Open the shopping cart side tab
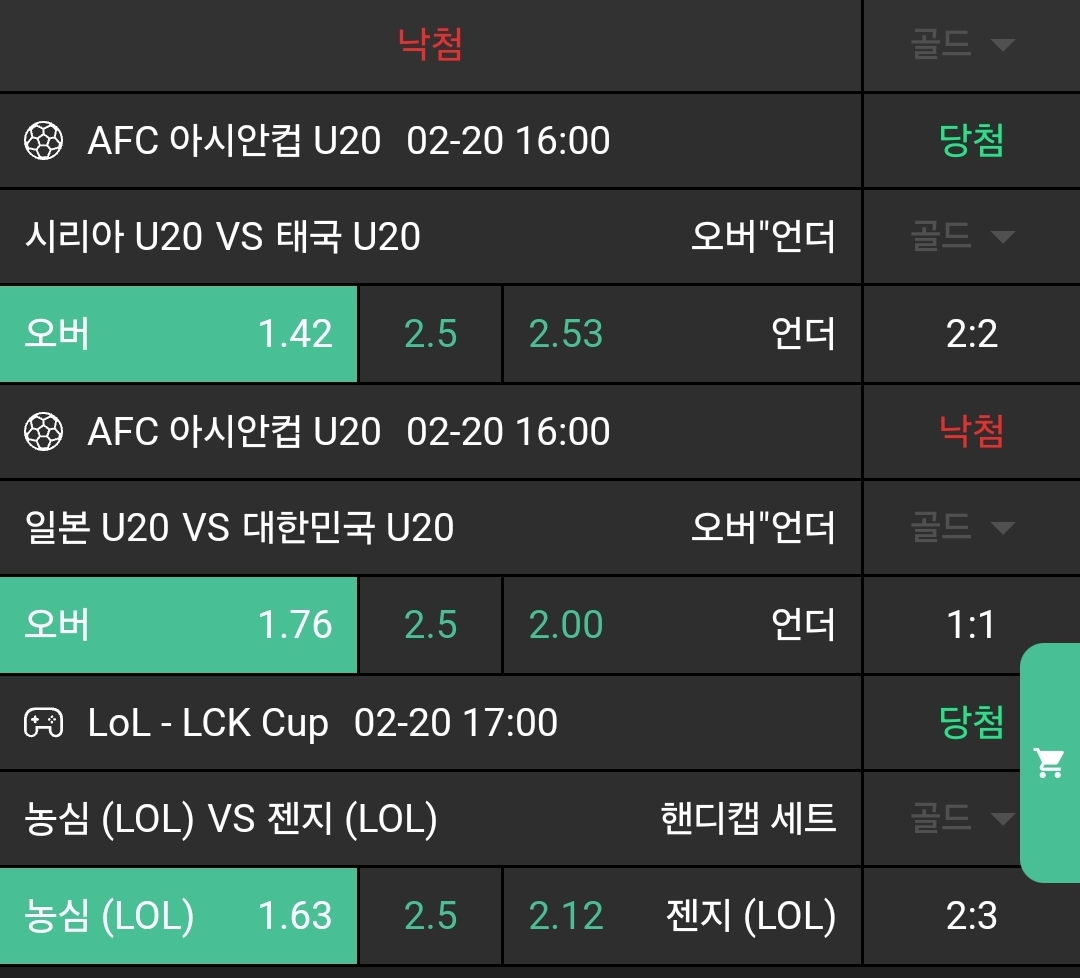 [1049, 763]
